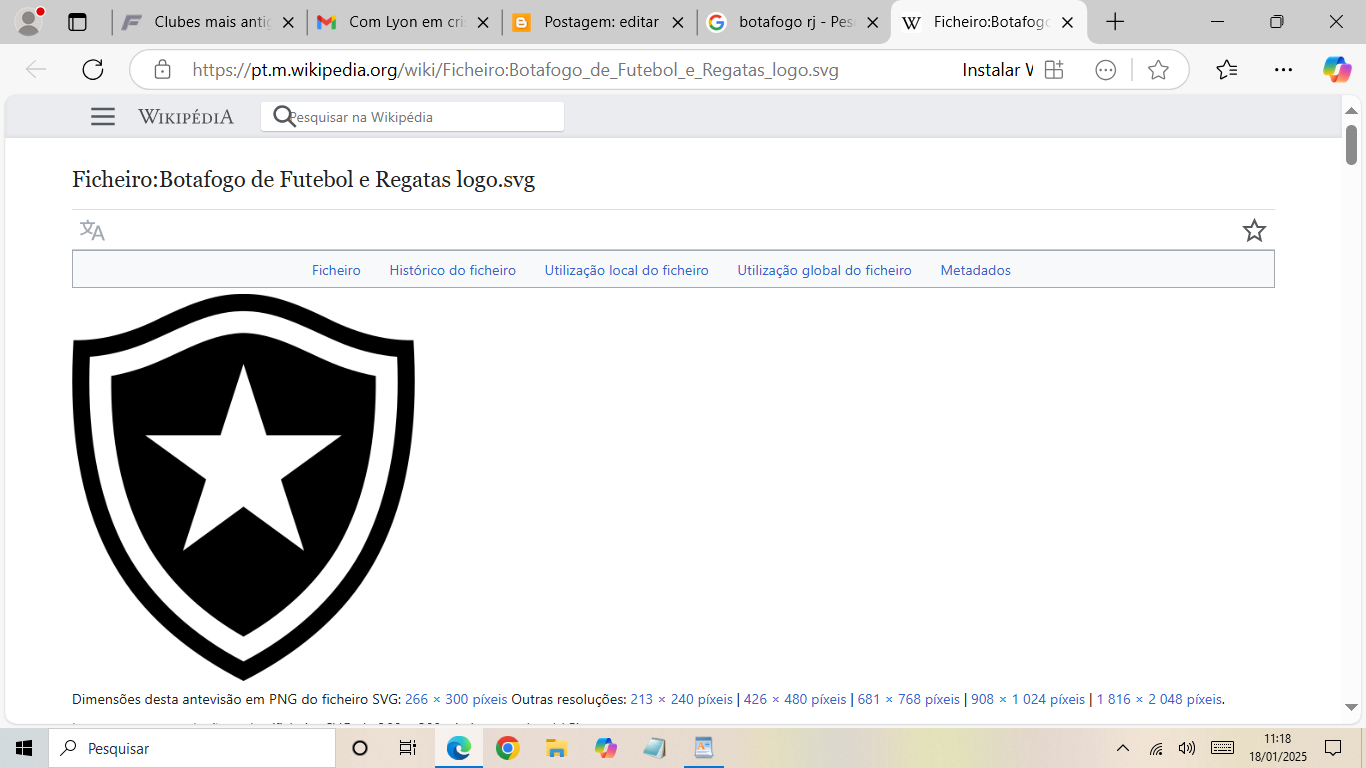Open the tab actions menu icon
1366x768 pixels.
point(77,22)
